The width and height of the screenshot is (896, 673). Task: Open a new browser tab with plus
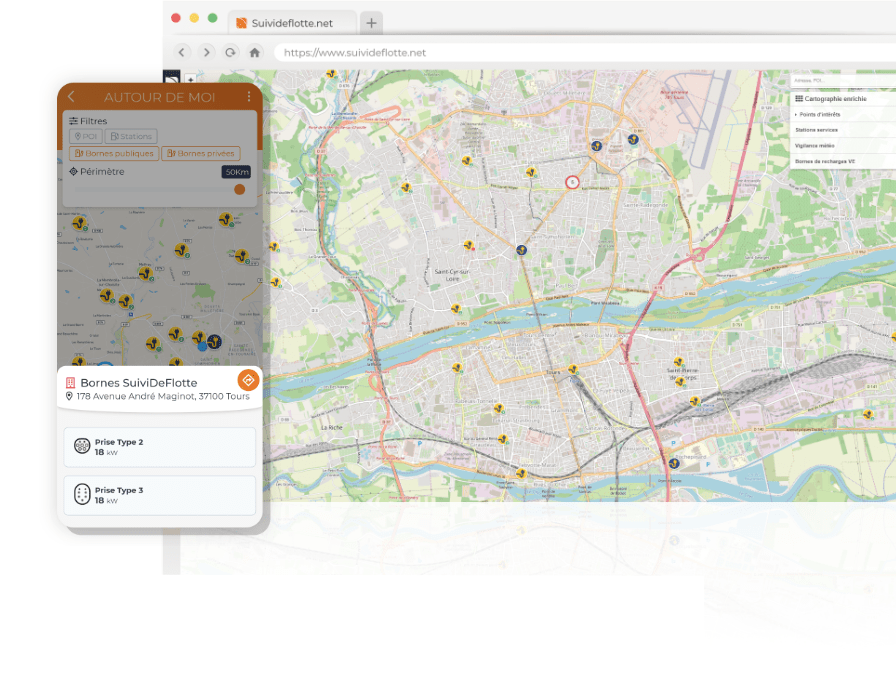(371, 23)
